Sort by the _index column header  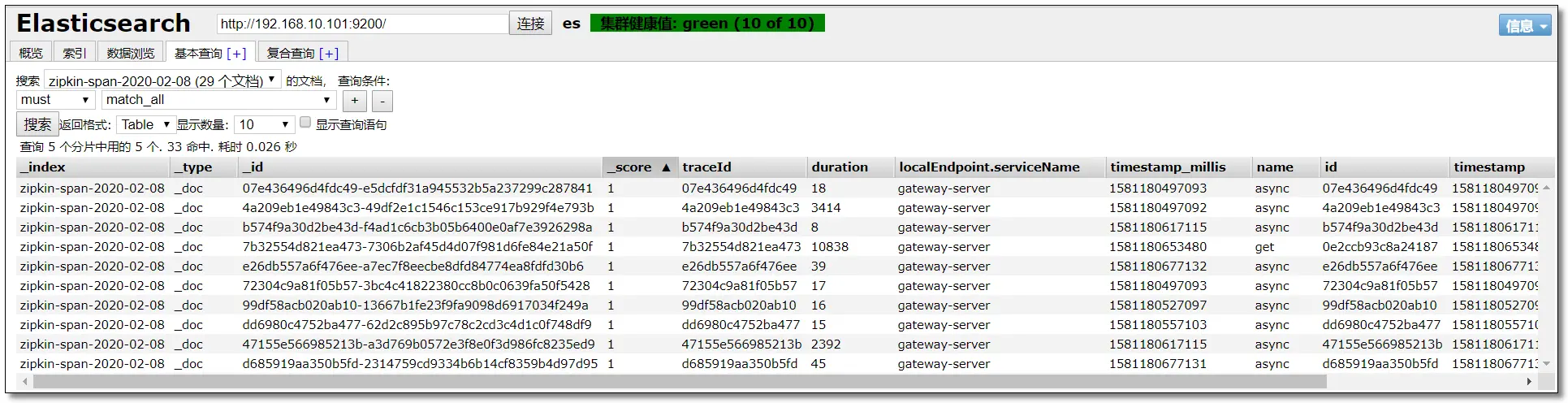[93, 167]
